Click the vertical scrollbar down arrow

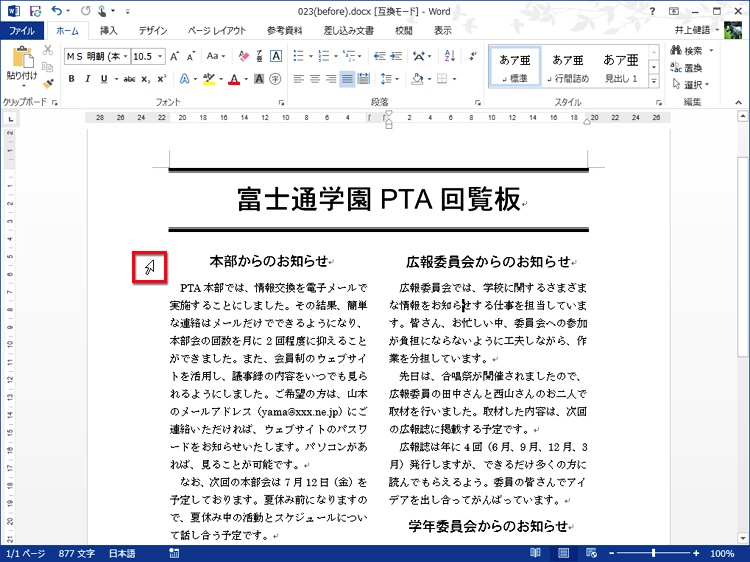click(743, 538)
